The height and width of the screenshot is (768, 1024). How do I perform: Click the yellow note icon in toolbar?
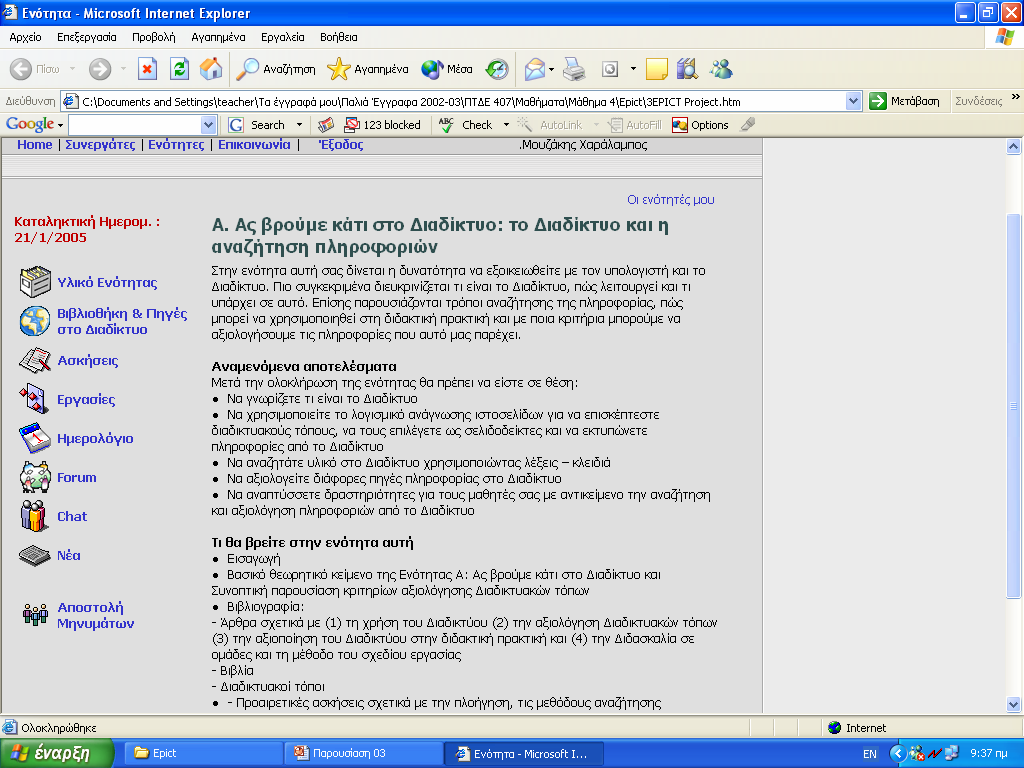pos(656,69)
